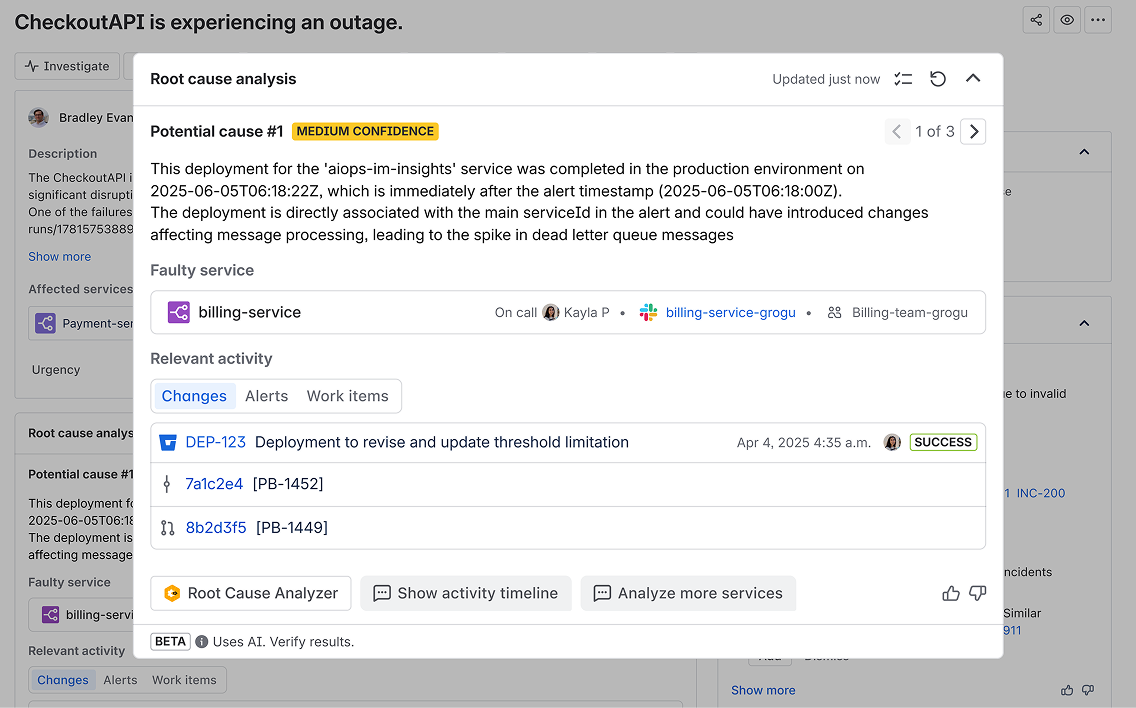Click thumbs down on the analysis
The image size is (1136, 708).
[x=978, y=593]
